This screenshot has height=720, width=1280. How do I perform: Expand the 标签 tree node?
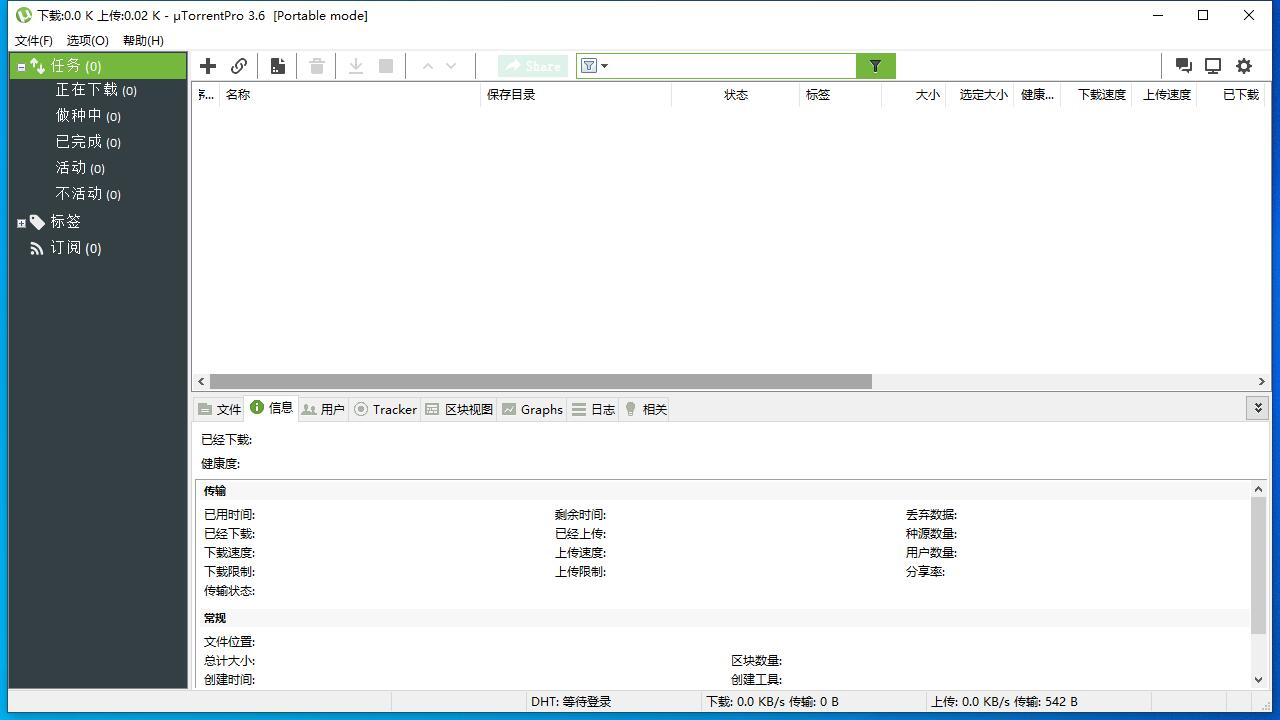point(21,223)
